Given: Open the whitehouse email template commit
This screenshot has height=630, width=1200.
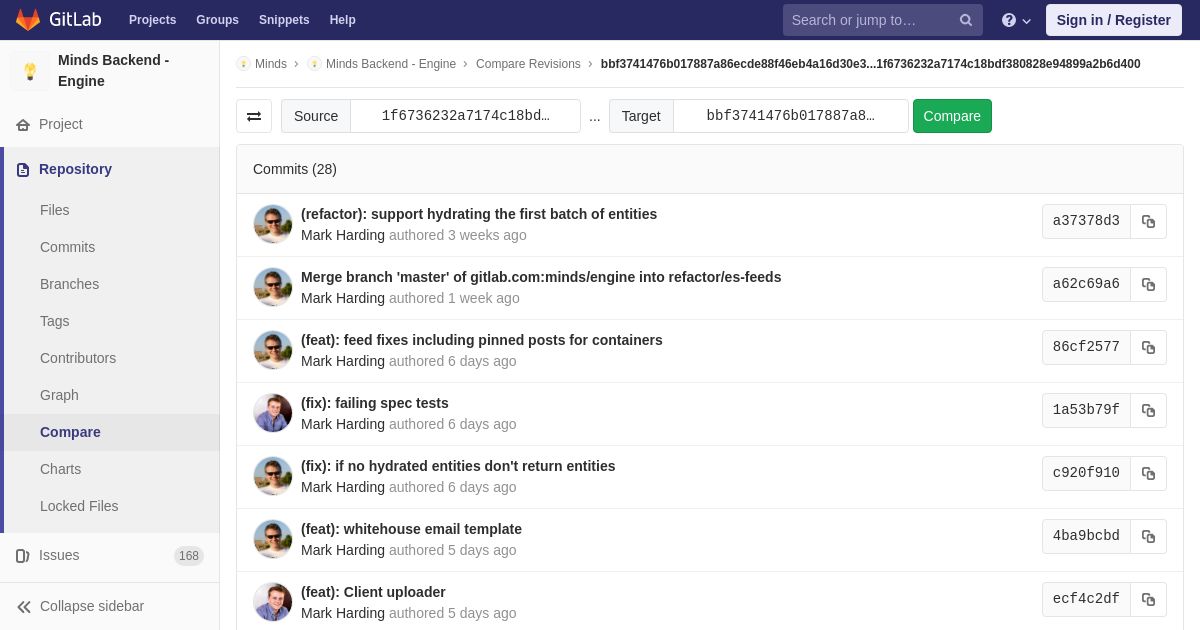Looking at the screenshot, I should (x=411, y=529).
